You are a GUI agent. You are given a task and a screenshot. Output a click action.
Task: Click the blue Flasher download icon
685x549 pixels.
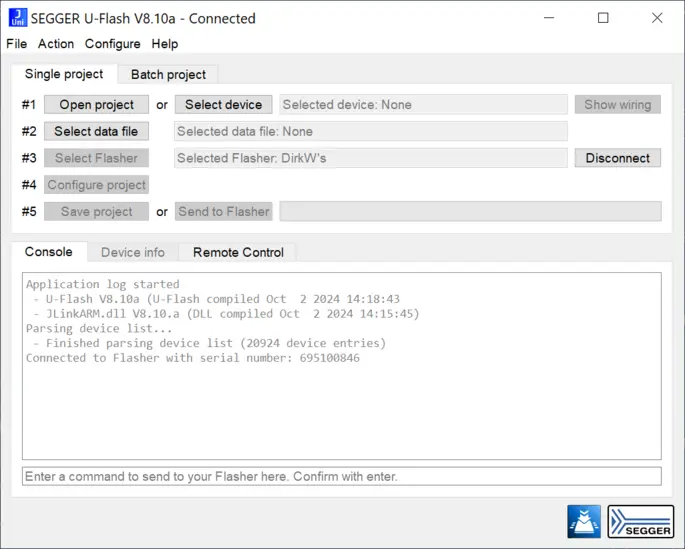coord(584,521)
